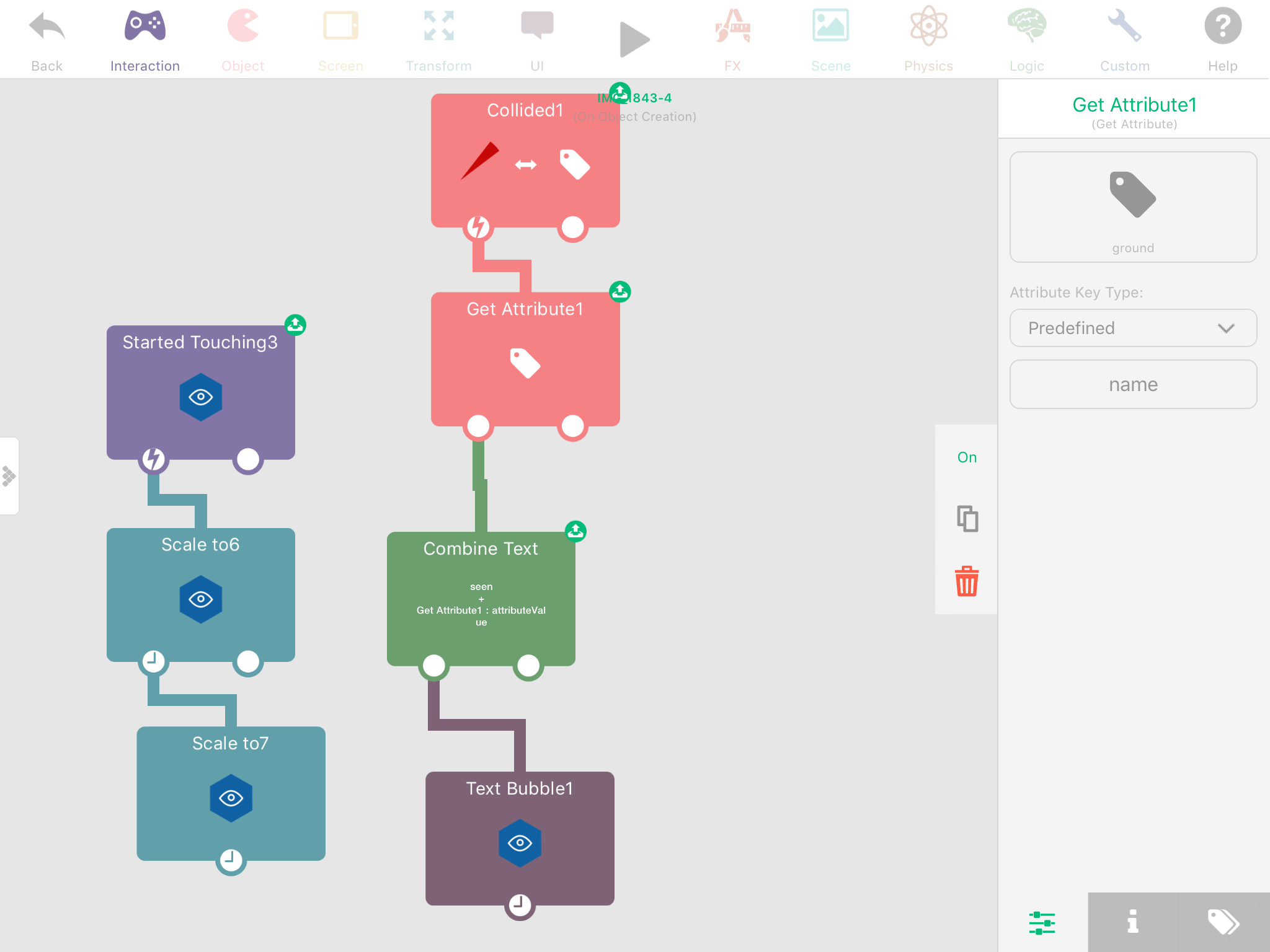1270x952 pixels.
Task: Delete behavior with red trash icon
Action: point(966,581)
